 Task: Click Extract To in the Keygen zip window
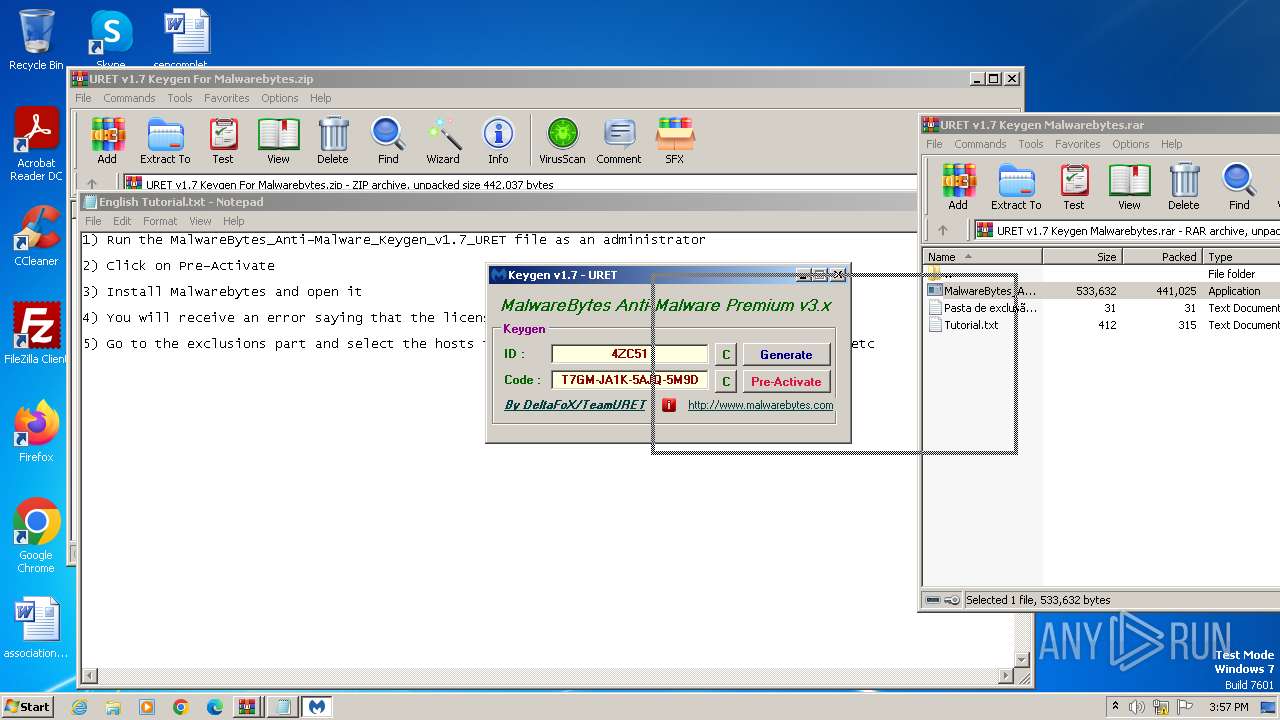pos(165,141)
